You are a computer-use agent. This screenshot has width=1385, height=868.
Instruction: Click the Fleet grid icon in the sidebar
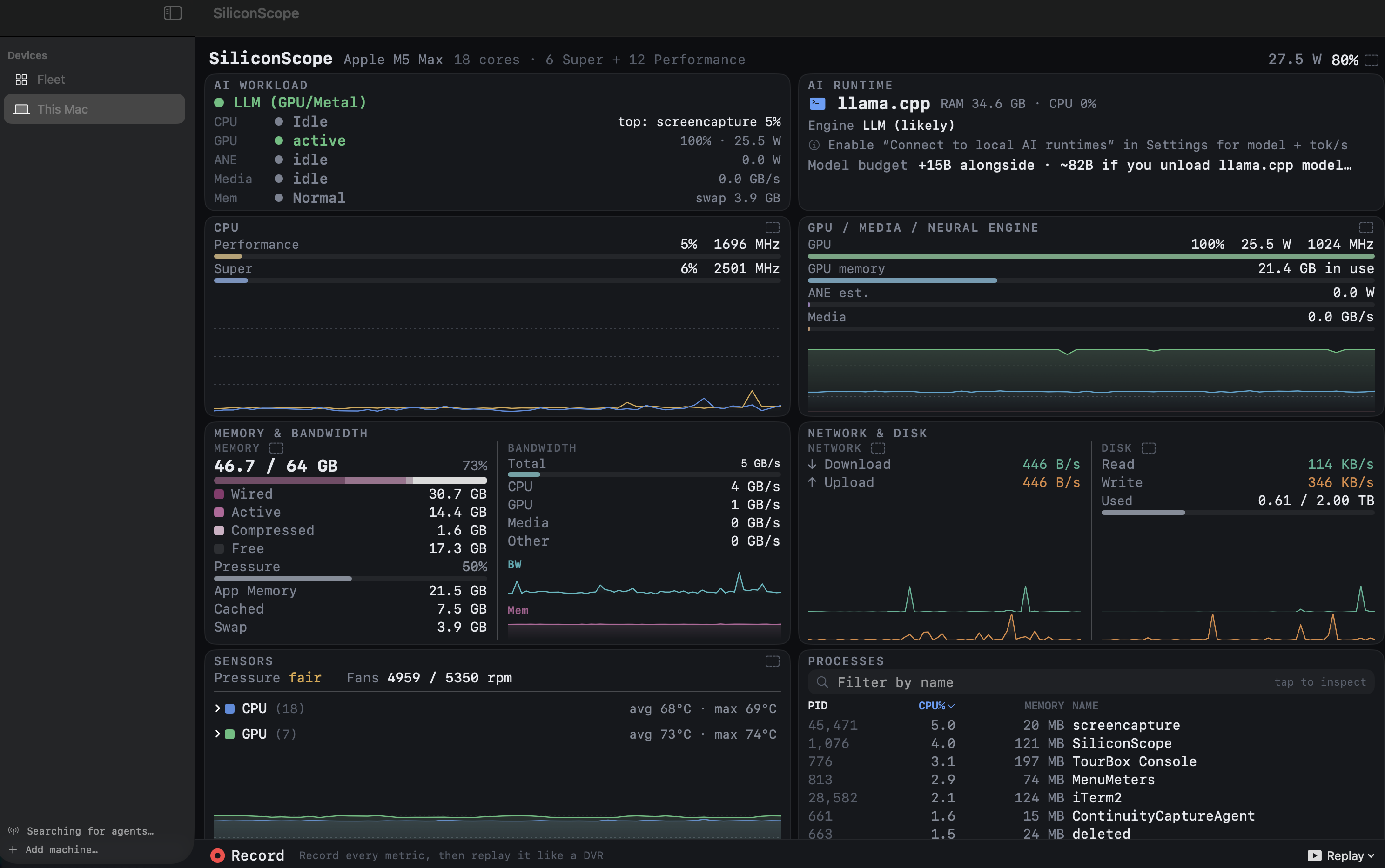(x=21, y=80)
